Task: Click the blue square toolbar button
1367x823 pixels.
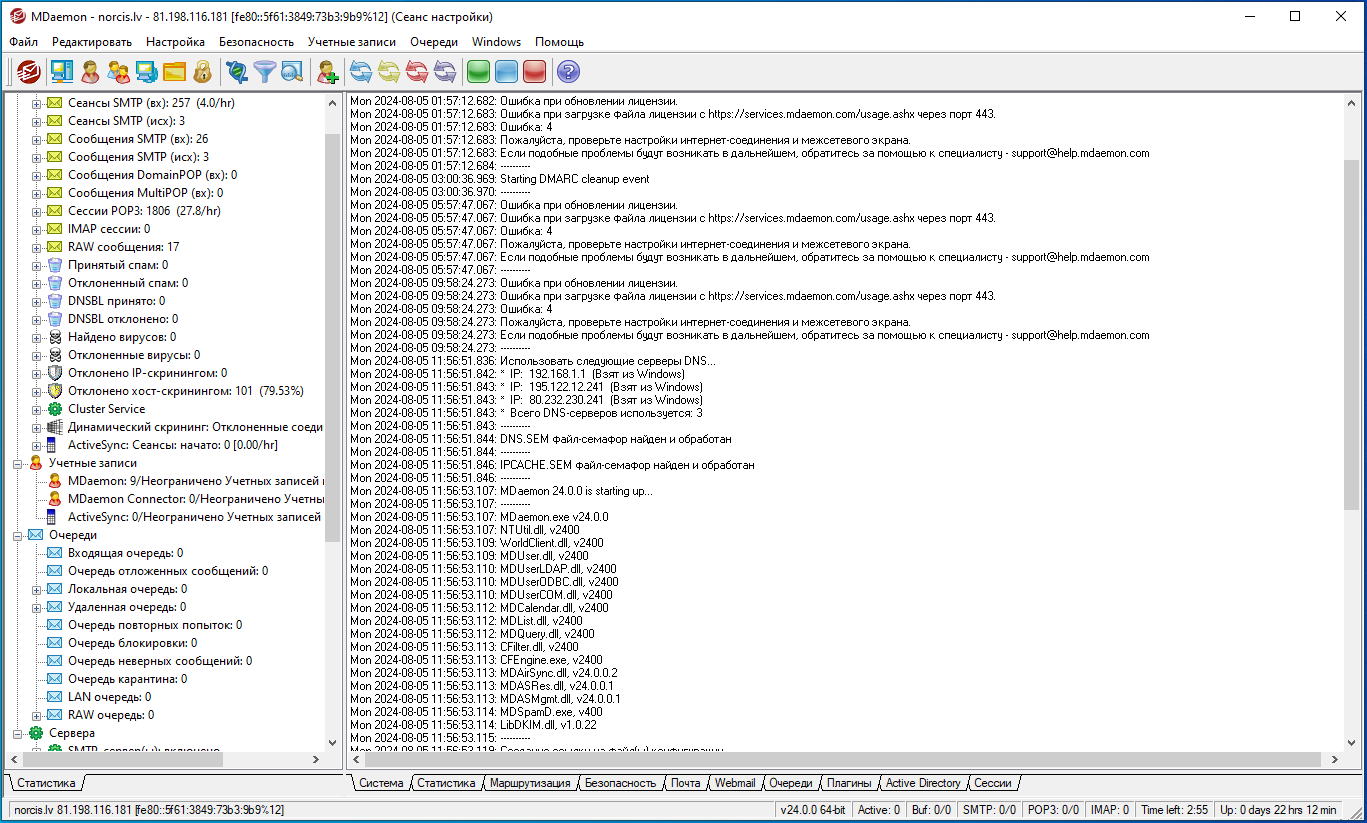Action: 506,72
